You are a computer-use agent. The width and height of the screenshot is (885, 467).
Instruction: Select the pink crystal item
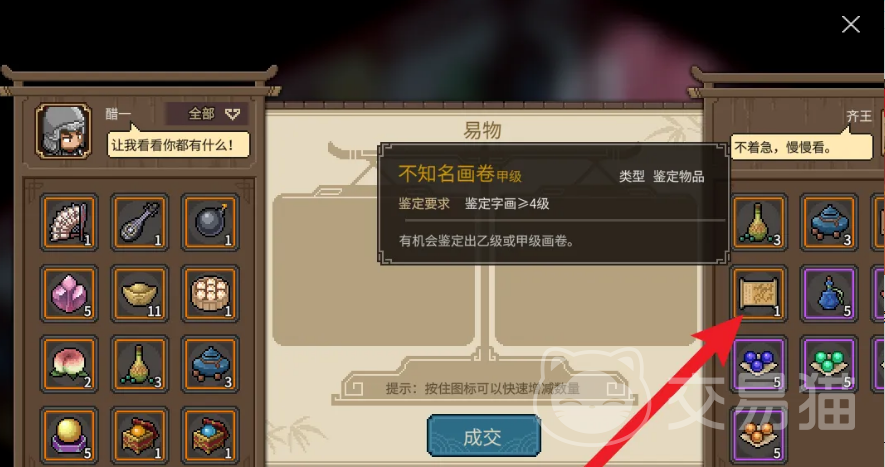69,294
